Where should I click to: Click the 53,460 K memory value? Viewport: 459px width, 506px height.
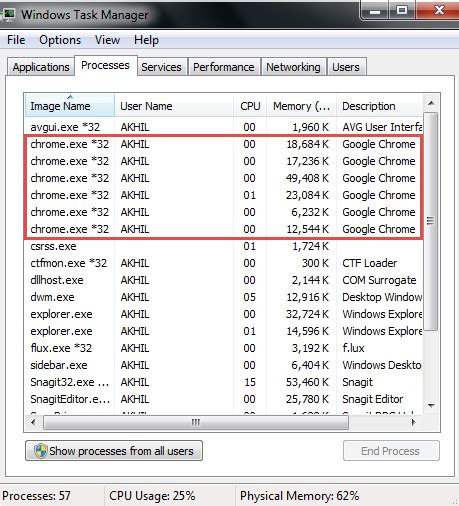(x=307, y=382)
